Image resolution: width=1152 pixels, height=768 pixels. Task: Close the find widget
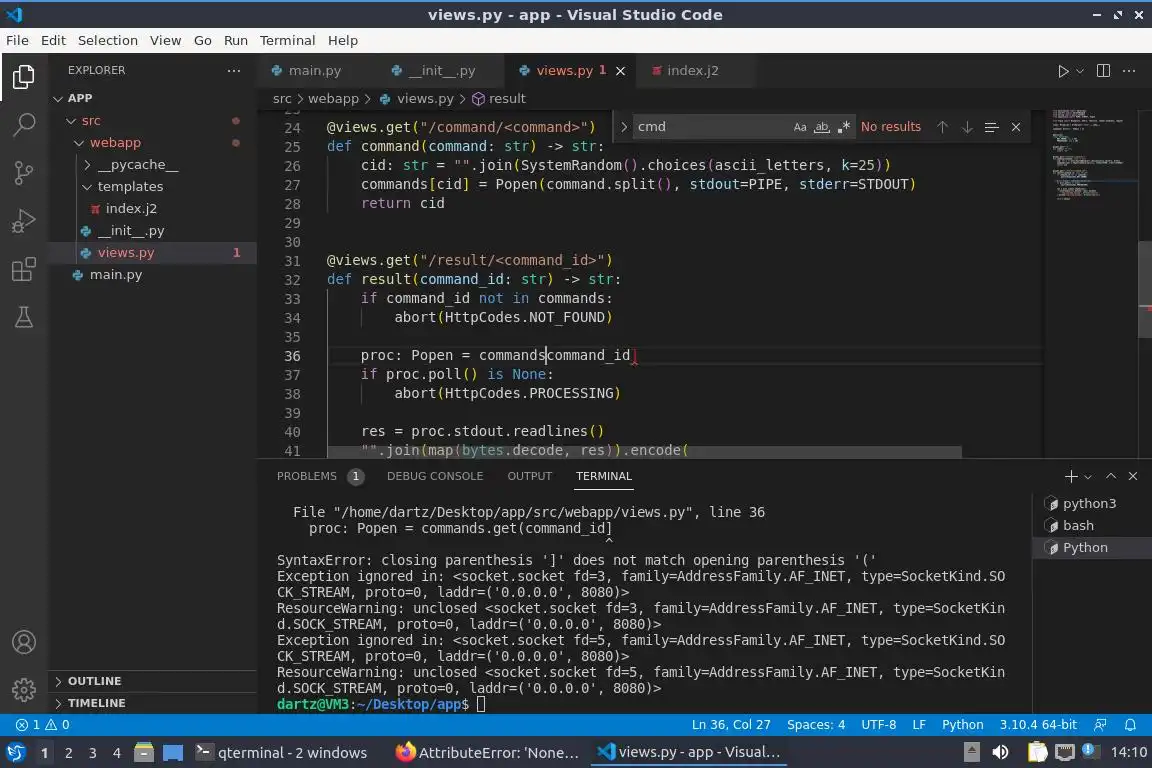[x=1016, y=127]
